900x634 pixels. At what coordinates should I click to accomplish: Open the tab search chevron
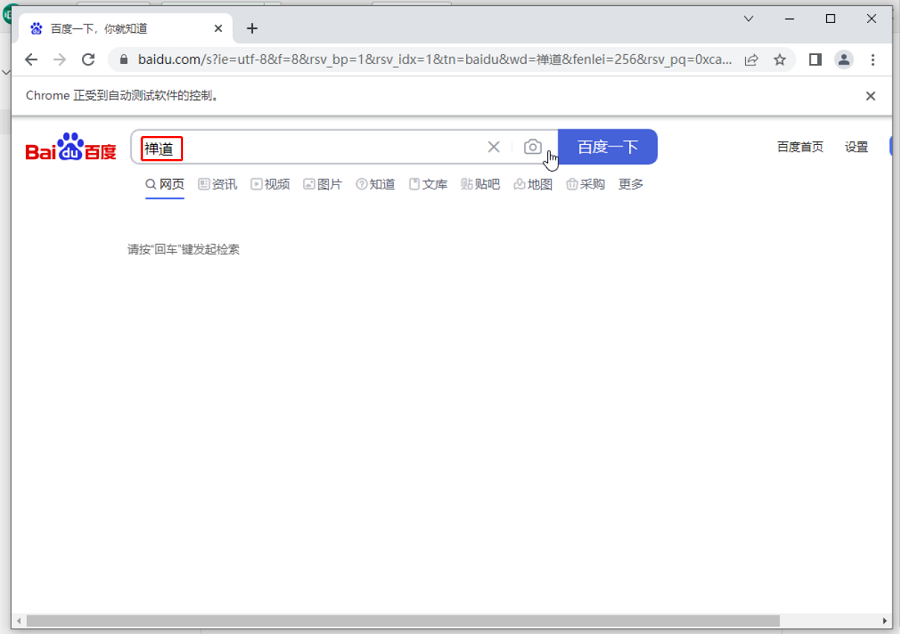[x=748, y=19]
